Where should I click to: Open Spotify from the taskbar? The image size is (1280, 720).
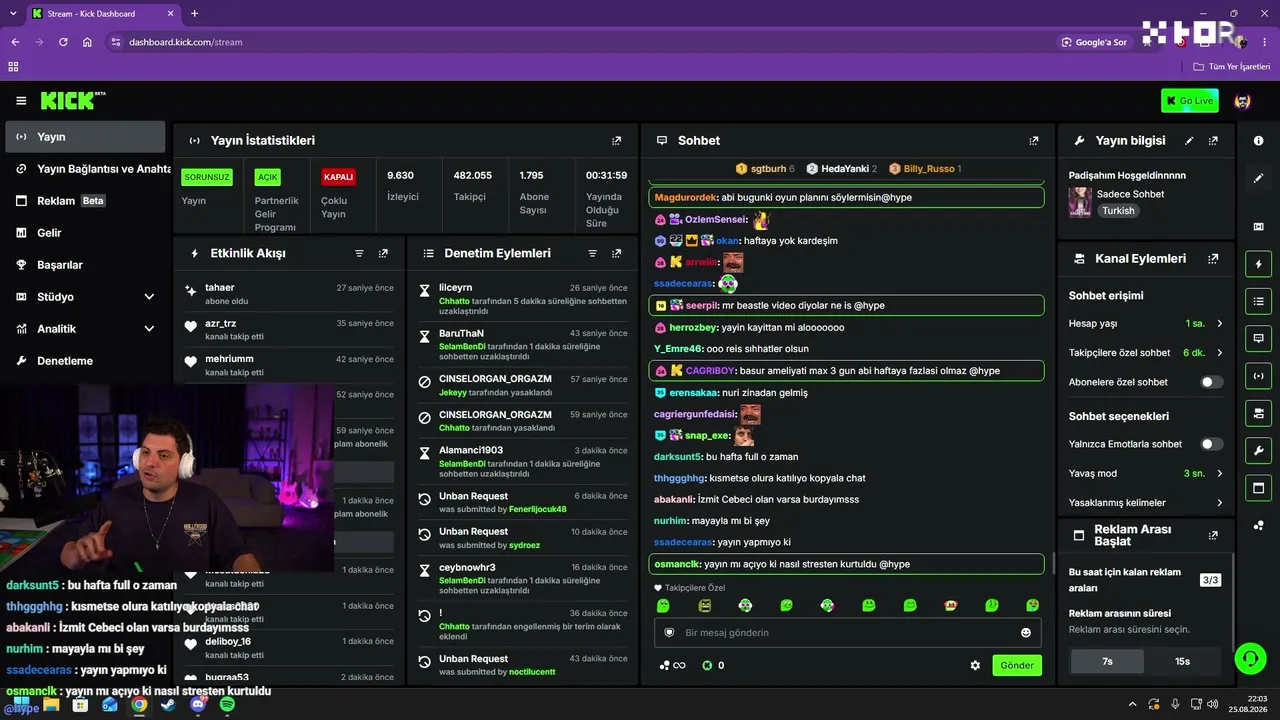click(x=227, y=705)
